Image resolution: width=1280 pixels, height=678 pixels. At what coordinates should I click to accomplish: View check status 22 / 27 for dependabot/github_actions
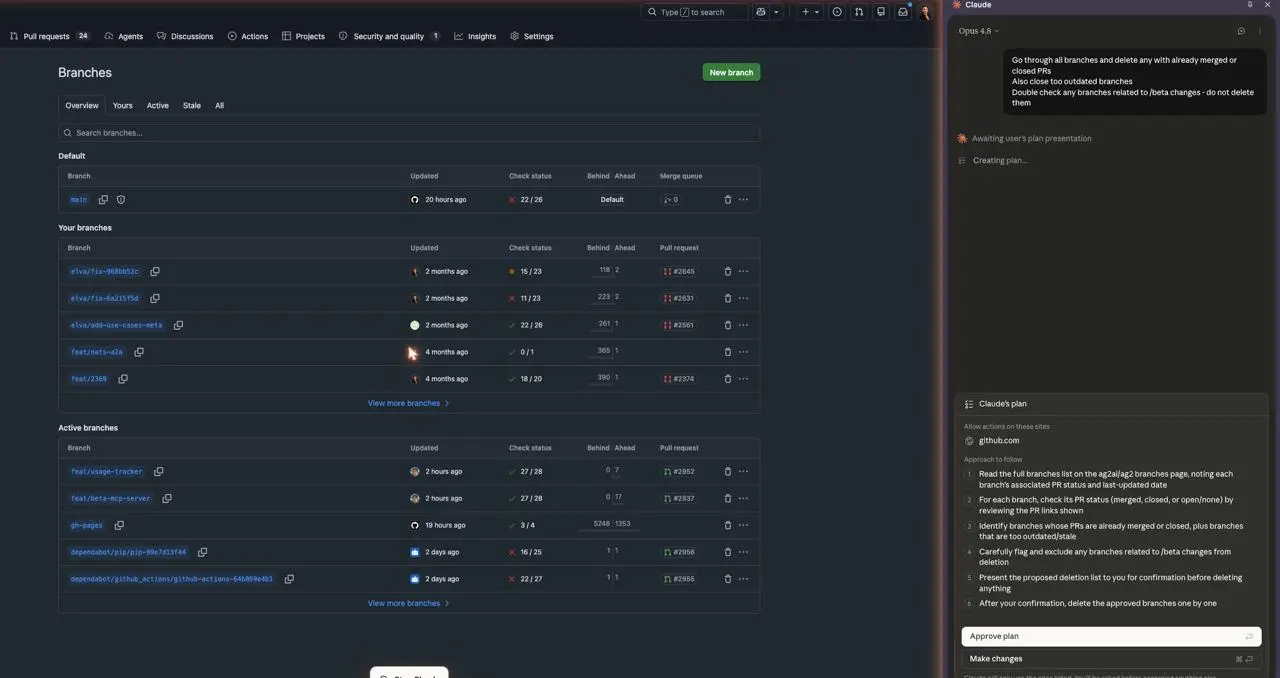pyautogui.click(x=525, y=579)
